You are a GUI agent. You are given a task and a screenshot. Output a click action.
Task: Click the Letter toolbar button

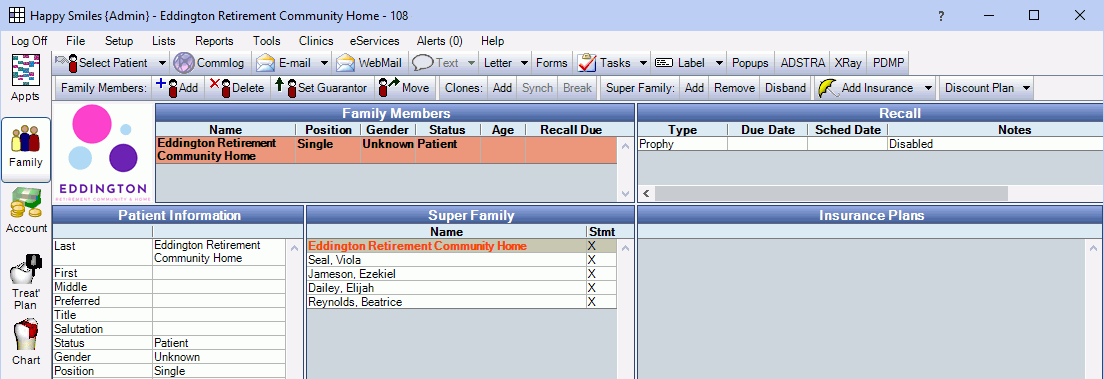pyautogui.click(x=498, y=63)
